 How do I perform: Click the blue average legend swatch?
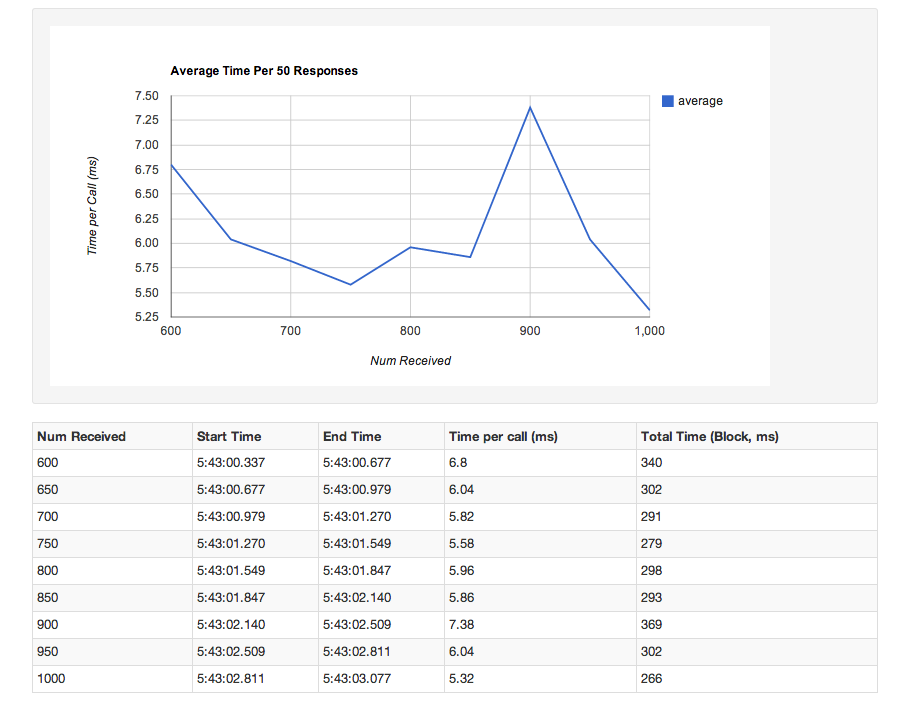[x=668, y=101]
